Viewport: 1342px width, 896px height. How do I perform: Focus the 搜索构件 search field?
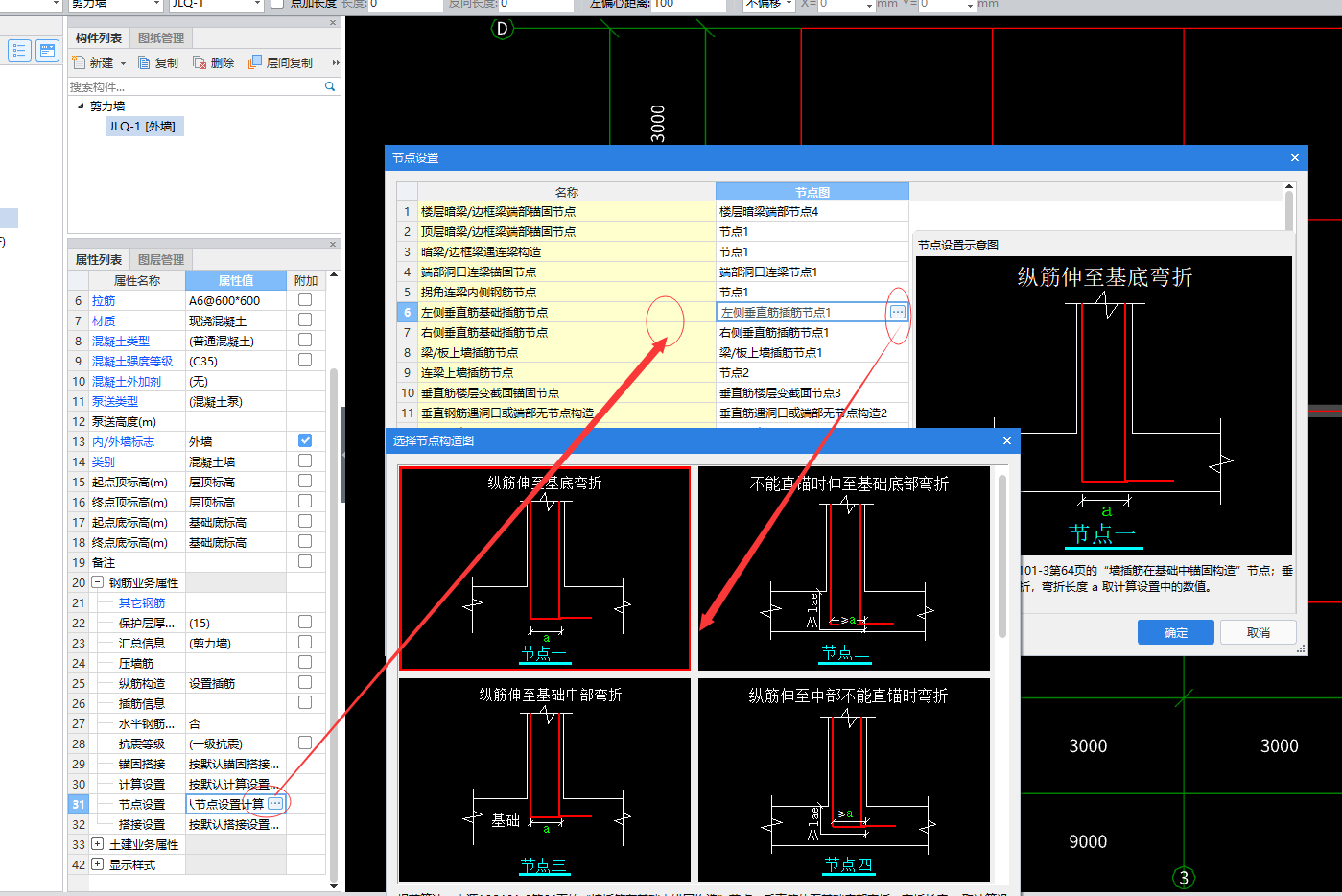click(x=196, y=86)
